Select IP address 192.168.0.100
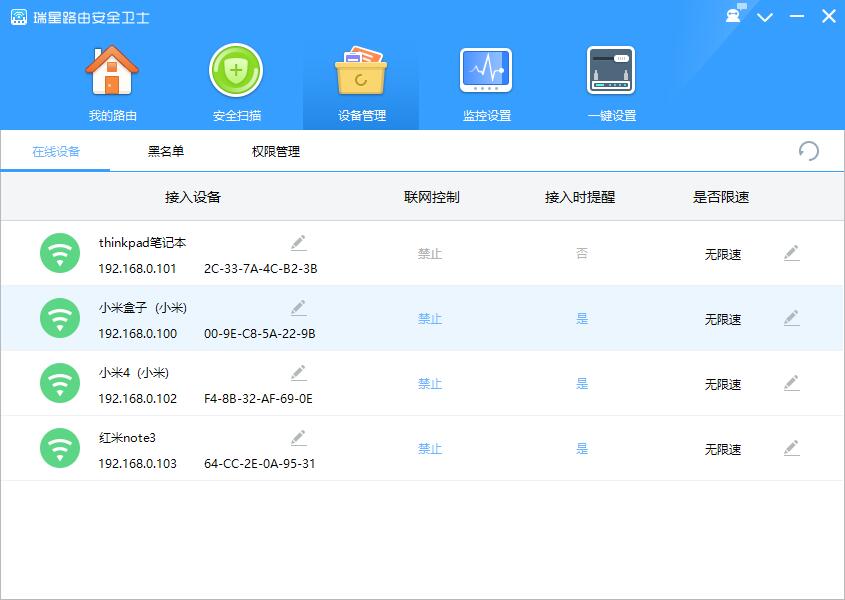This screenshot has height=600, width=845. pos(137,334)
